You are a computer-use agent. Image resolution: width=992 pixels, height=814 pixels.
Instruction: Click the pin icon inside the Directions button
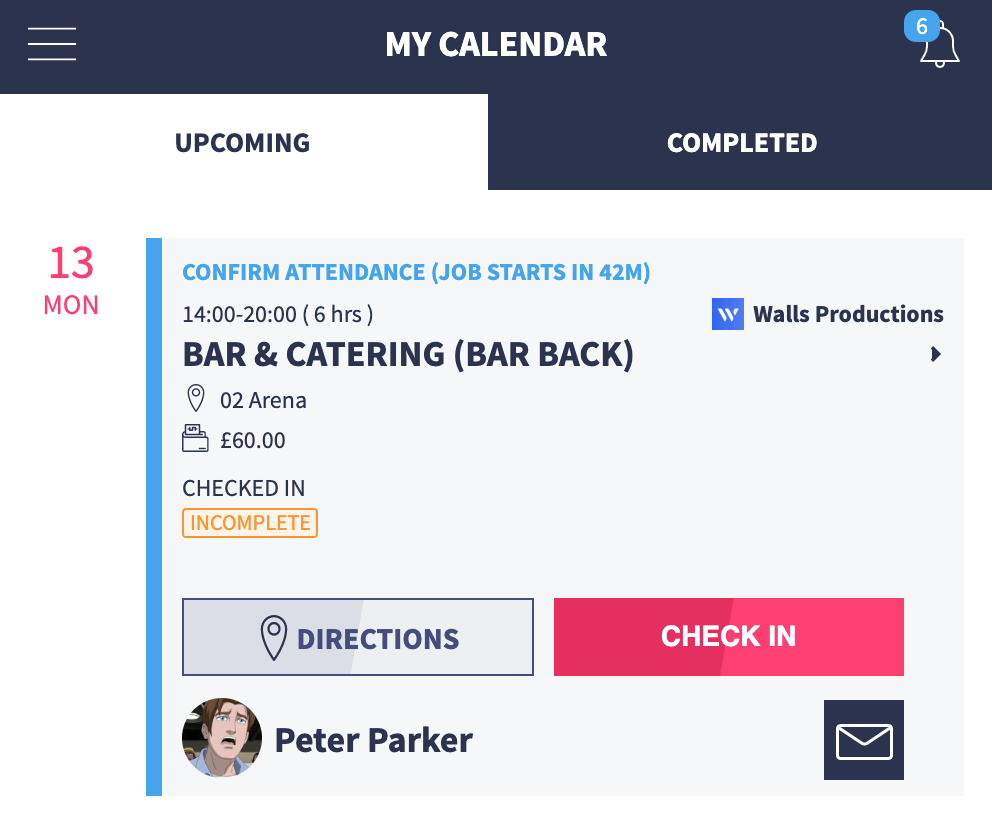[x=274, y=638]
